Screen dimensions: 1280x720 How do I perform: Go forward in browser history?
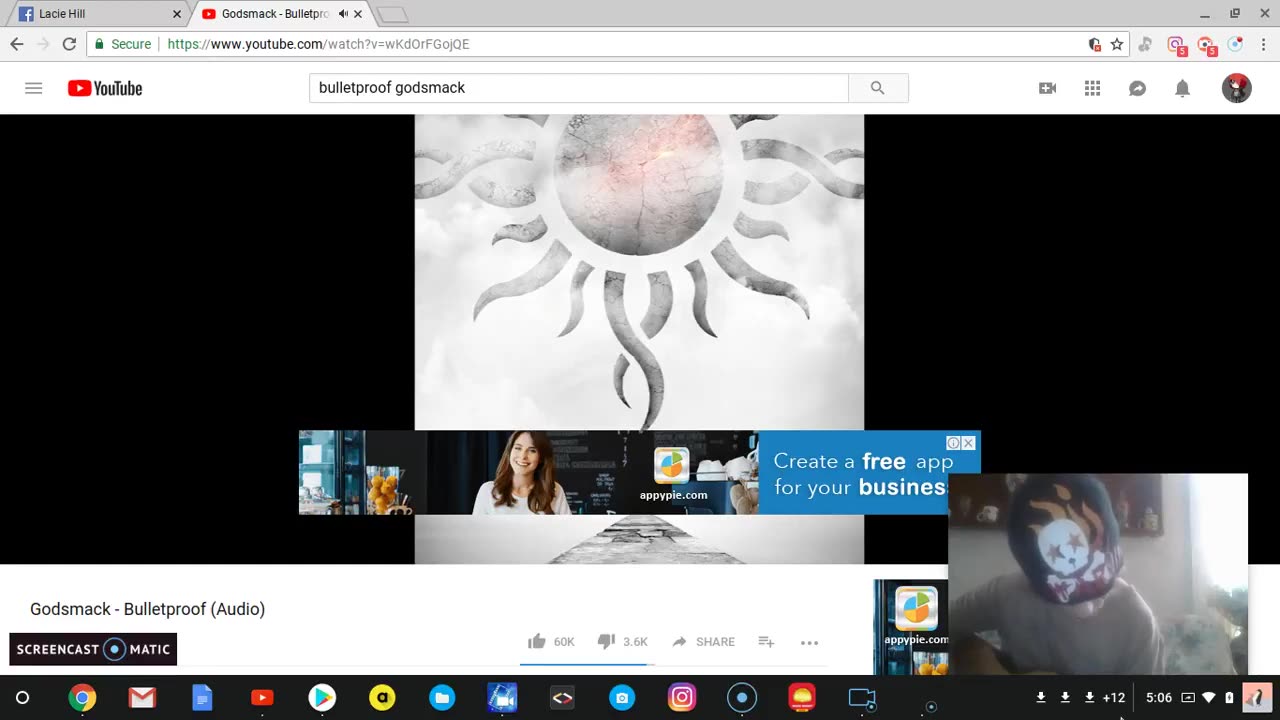(43, 44)
